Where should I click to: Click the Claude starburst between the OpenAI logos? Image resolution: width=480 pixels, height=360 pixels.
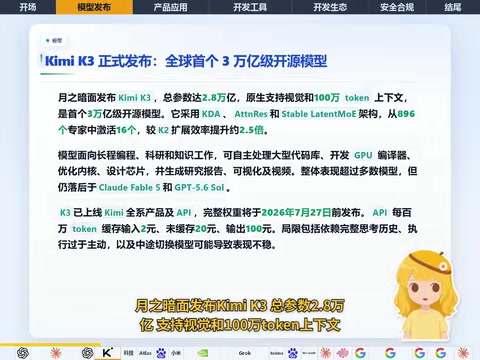pos(56,353)
